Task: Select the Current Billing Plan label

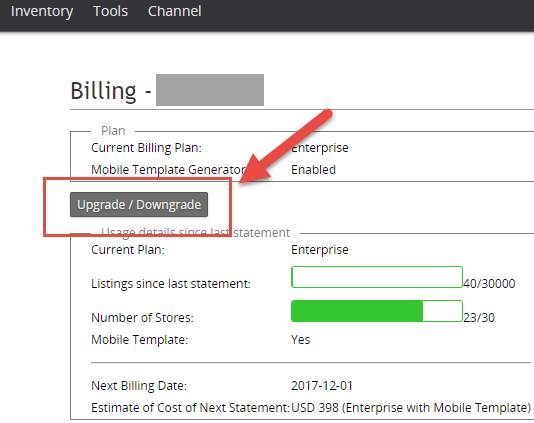Action: tap(146, 148)
